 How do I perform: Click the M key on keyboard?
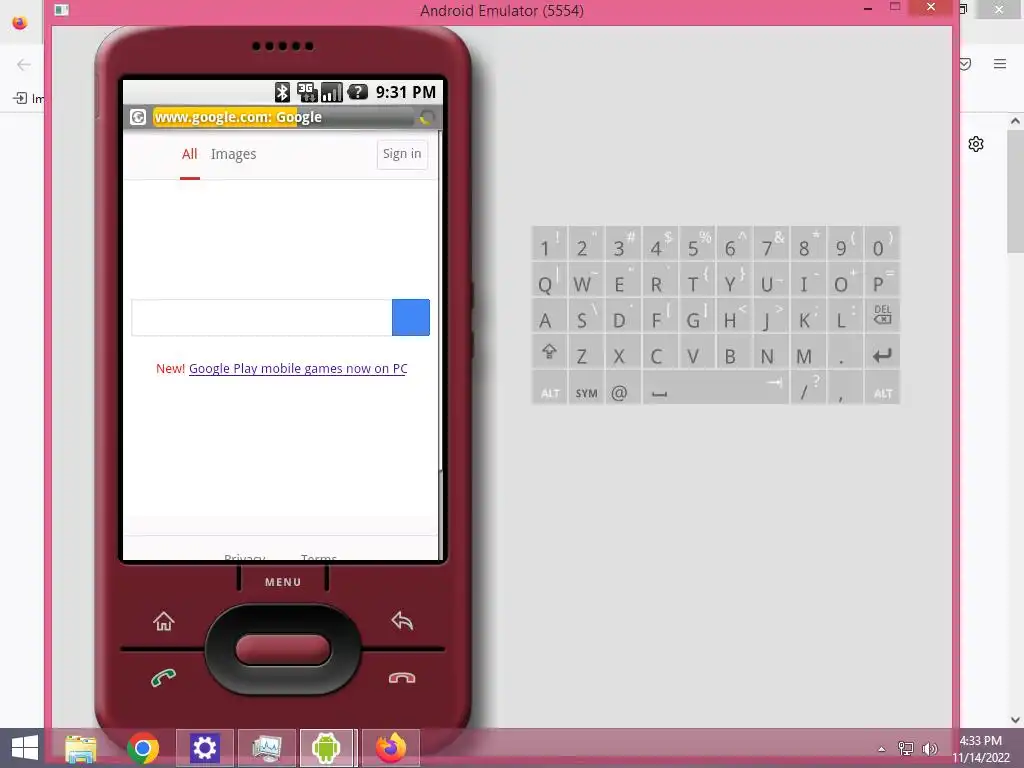click(808, 353)
